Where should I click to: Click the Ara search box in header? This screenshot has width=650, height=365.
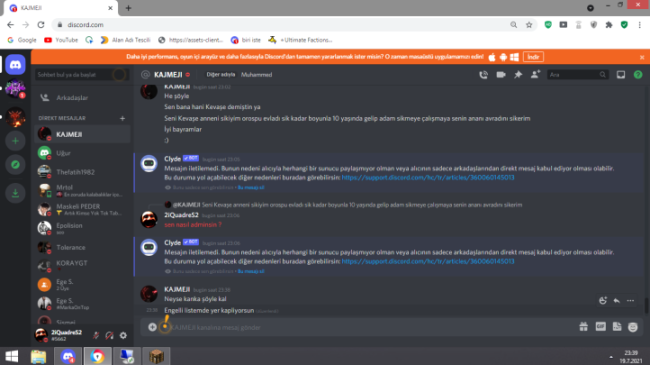(x=577, y=75)
